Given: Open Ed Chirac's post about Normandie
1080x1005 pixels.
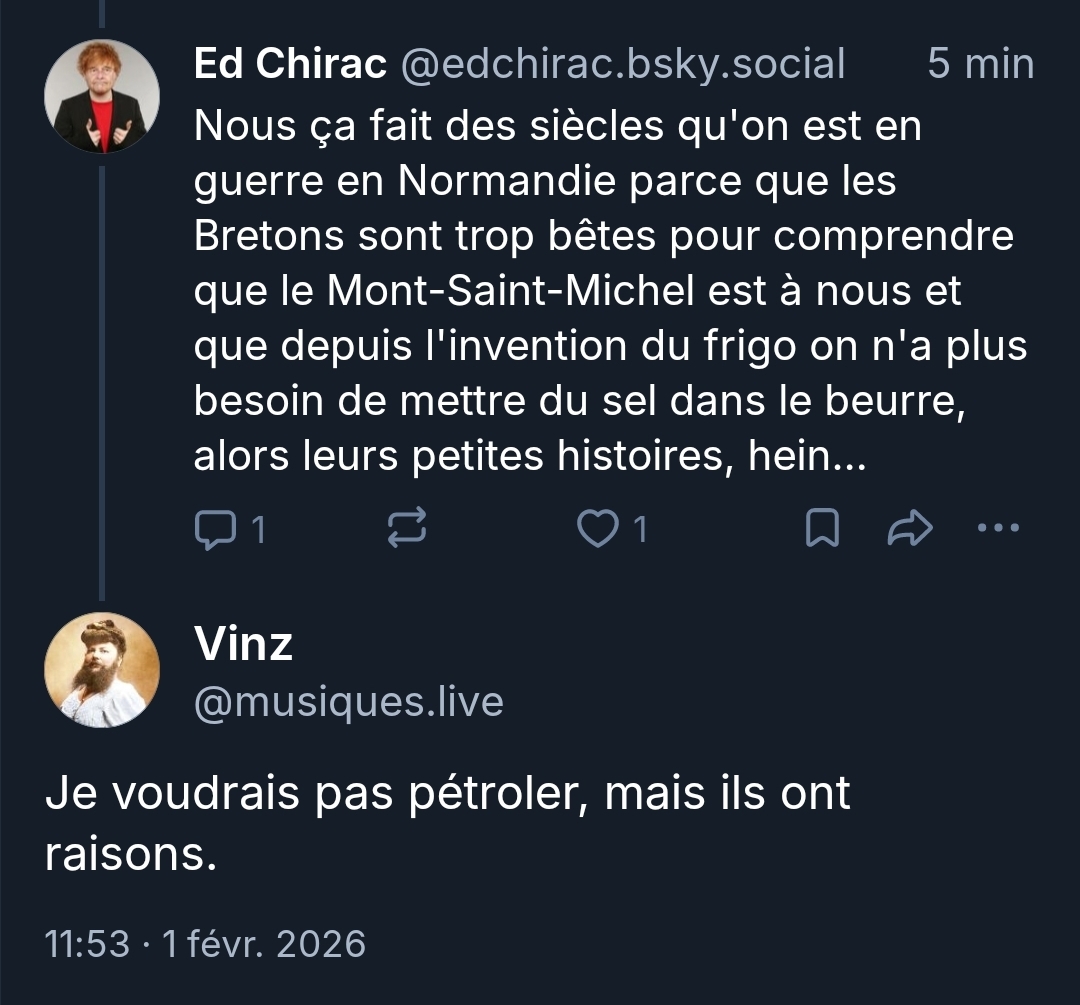Looking at the screenshot, I should (600, 290).
